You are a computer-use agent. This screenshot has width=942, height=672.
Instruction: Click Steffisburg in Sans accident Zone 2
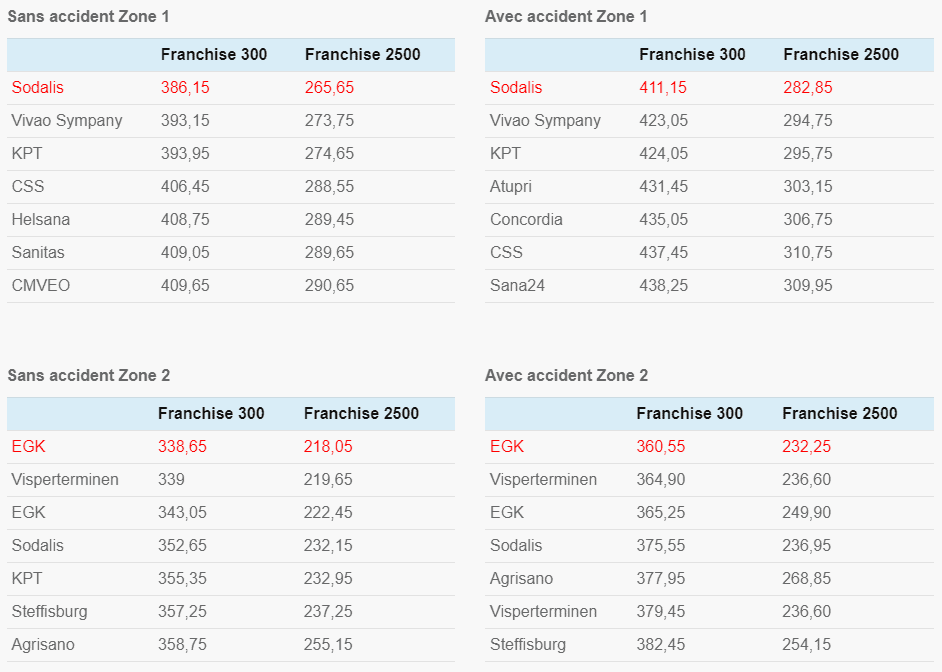pos(50,612)
